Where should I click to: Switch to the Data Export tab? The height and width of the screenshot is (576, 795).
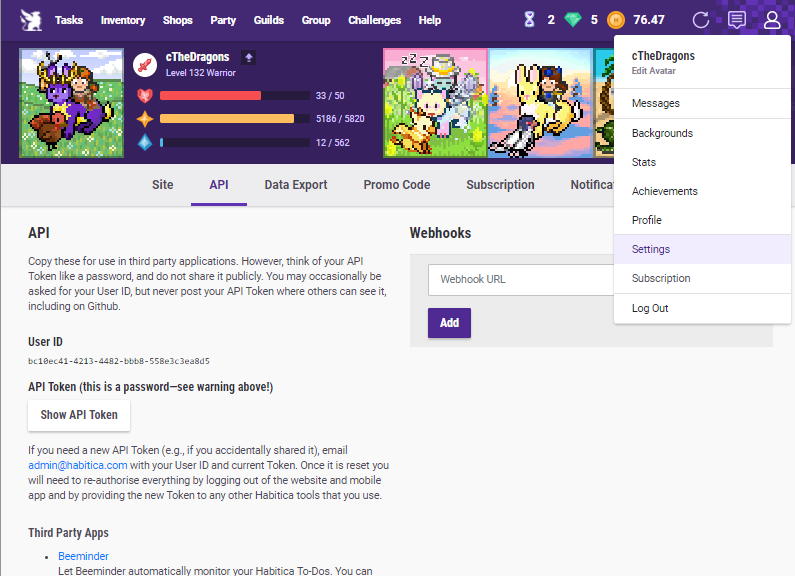click(x=296, y=185)
